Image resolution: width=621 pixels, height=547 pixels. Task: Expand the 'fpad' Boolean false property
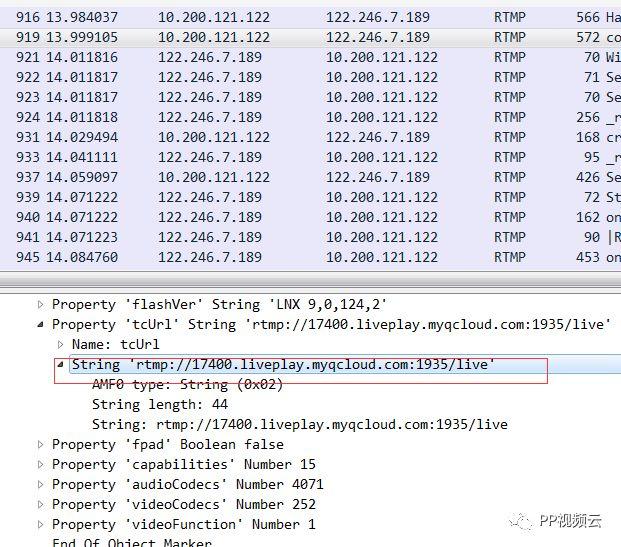point(41,444)
